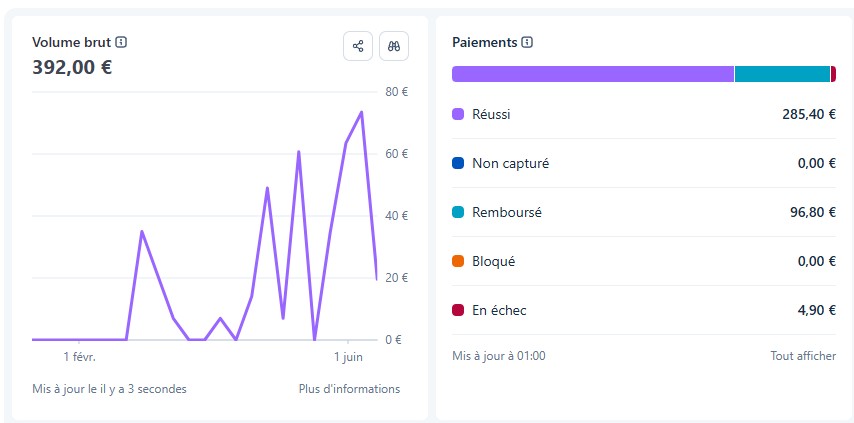
Task: Click the 20 € axis label
Action: [396, 278]
